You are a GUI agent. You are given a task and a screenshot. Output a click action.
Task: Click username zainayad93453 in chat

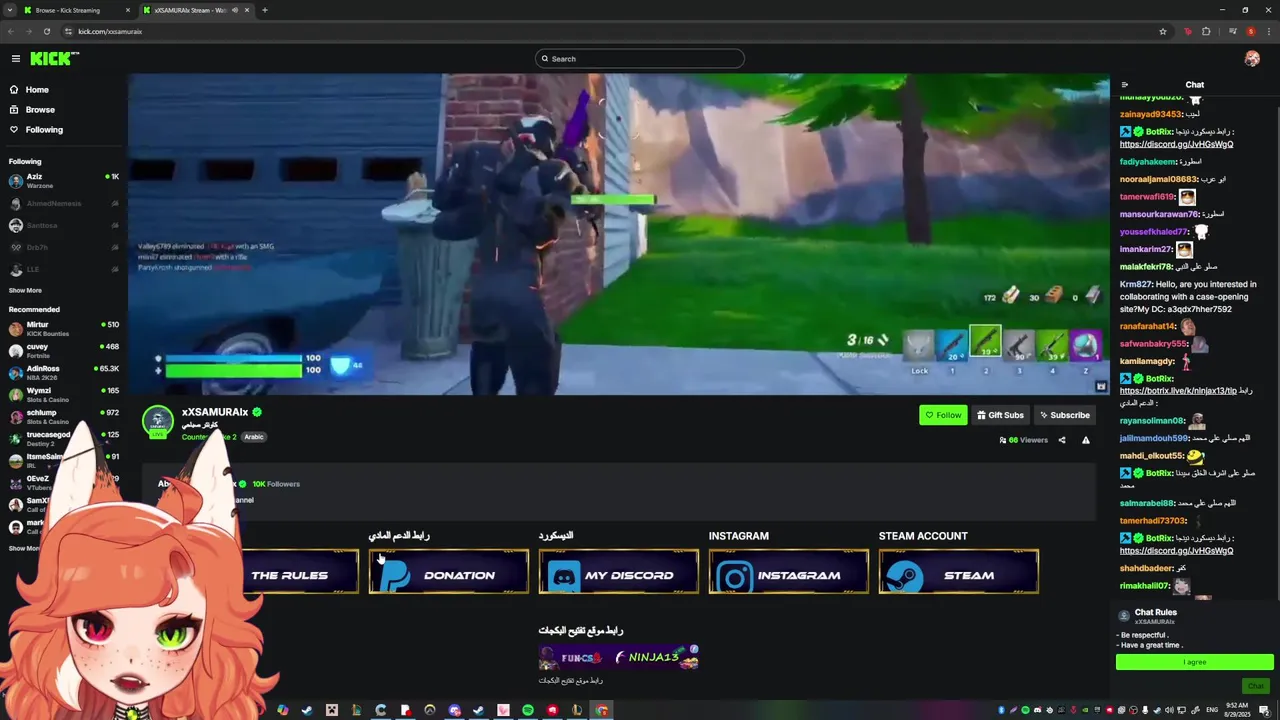pos(1151,114)
